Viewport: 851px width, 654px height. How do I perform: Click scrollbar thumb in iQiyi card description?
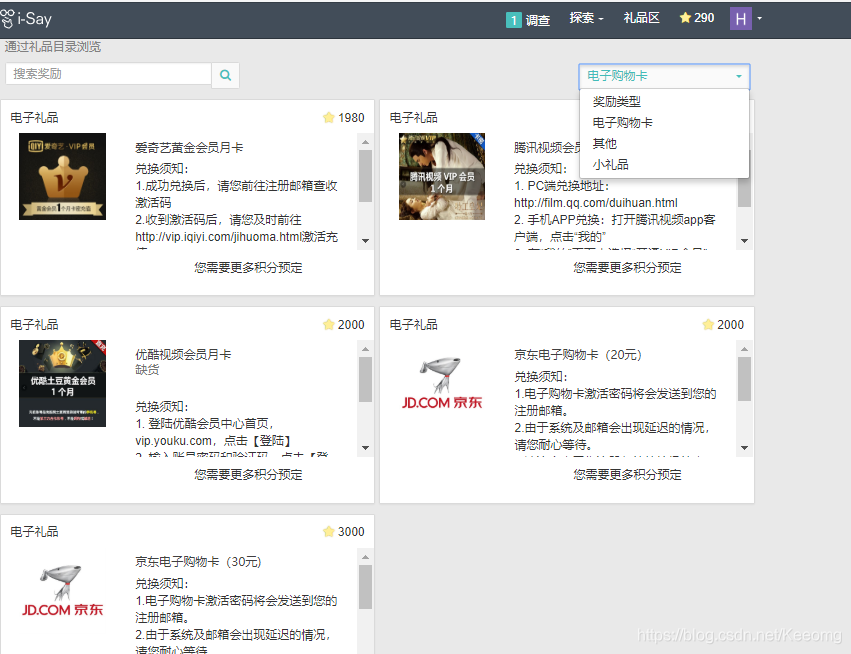(x=365, y=176)
